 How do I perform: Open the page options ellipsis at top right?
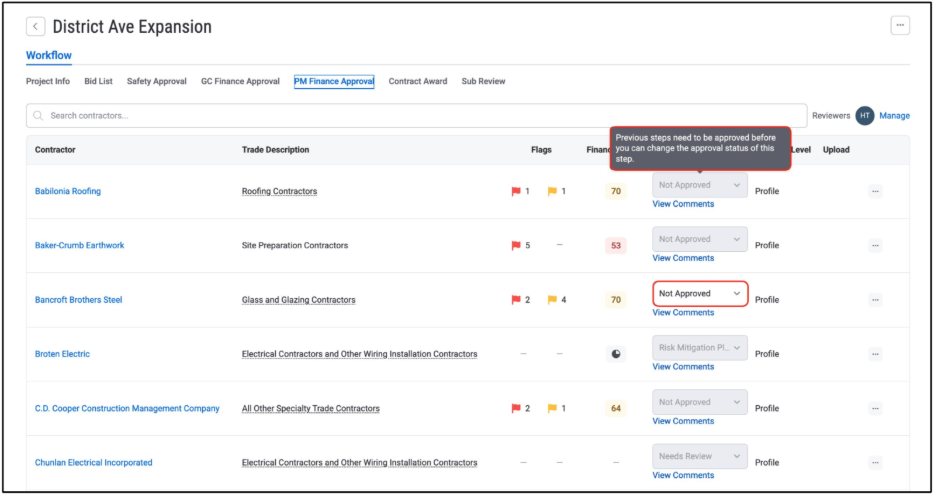coord(900,25)
